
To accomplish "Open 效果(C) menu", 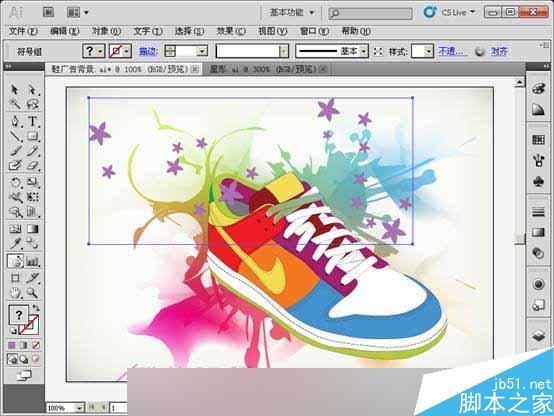I will (x=231, y=31).
